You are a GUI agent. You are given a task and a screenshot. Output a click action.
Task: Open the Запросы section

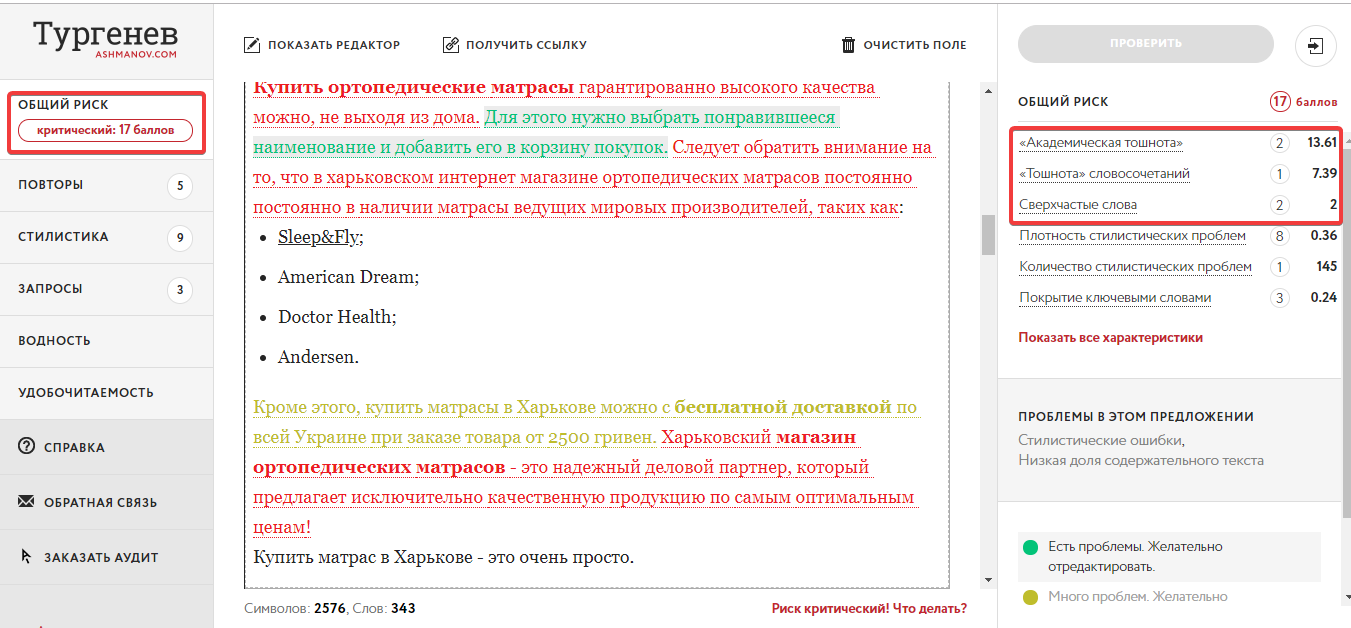click(x=106, y=290)
